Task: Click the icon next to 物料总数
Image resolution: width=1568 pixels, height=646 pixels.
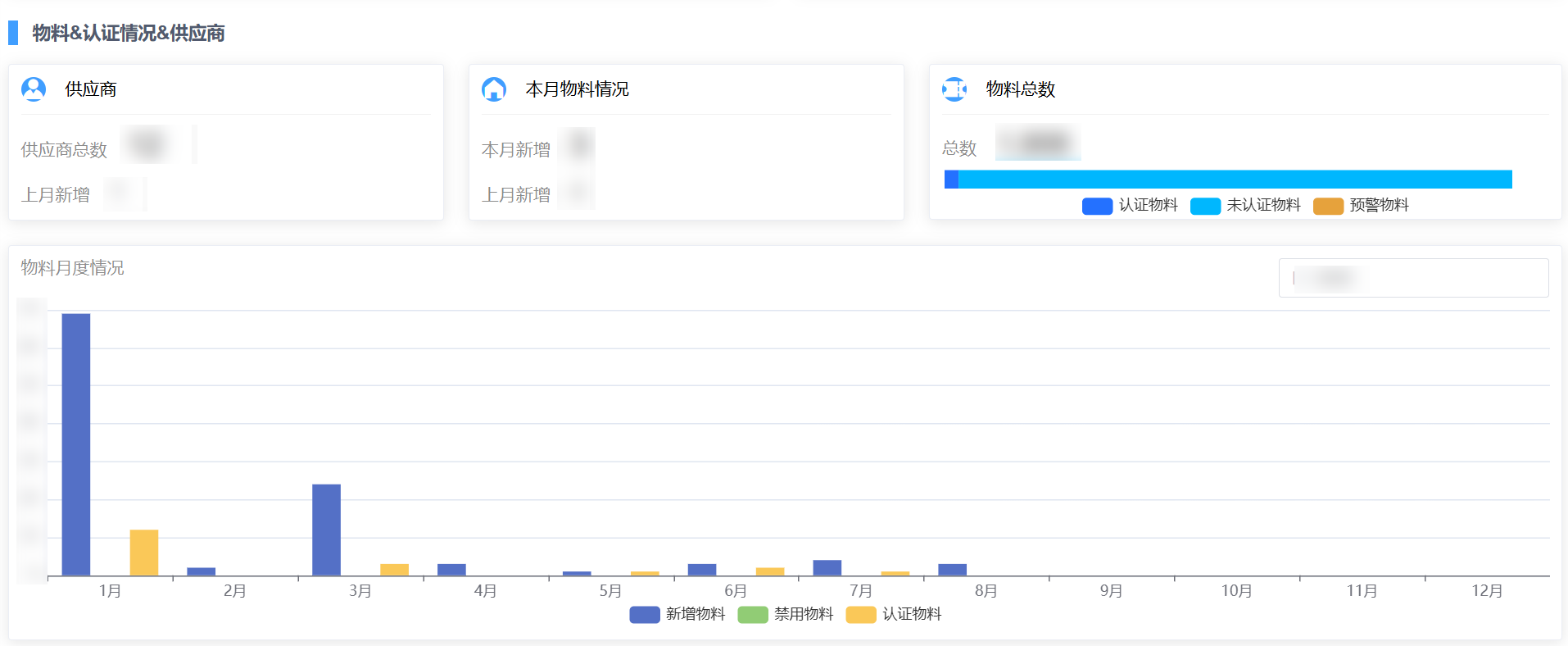Action: pyautogui.click(x=954, y=89)
